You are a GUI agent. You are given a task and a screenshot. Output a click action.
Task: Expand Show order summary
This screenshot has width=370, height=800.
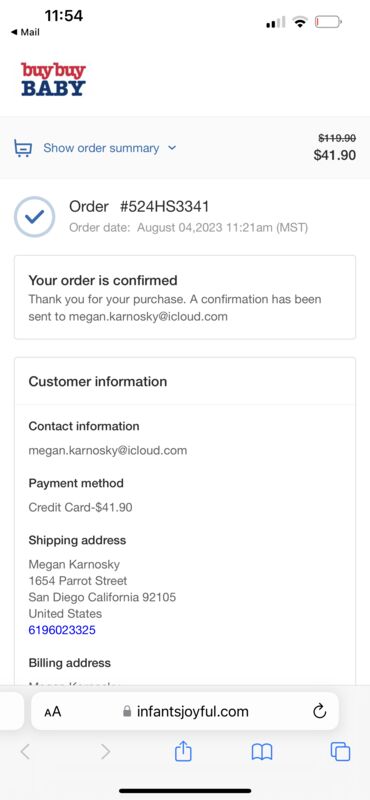click(101, 148)
